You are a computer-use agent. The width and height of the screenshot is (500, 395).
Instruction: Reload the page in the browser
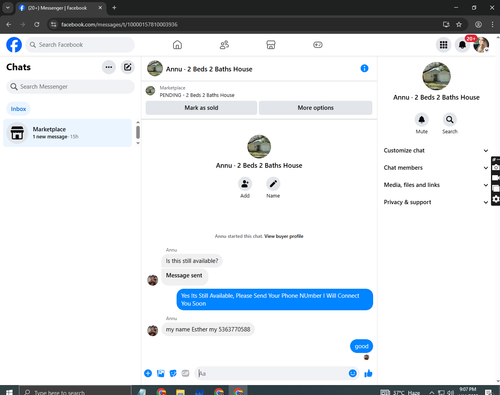(37, 24)
